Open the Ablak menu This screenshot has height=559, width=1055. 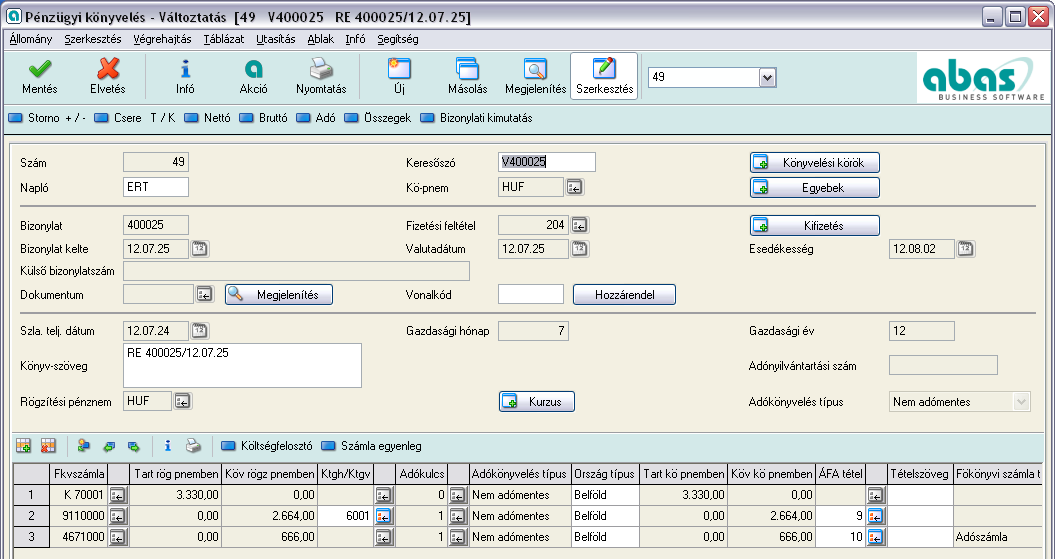pos(321,39)
